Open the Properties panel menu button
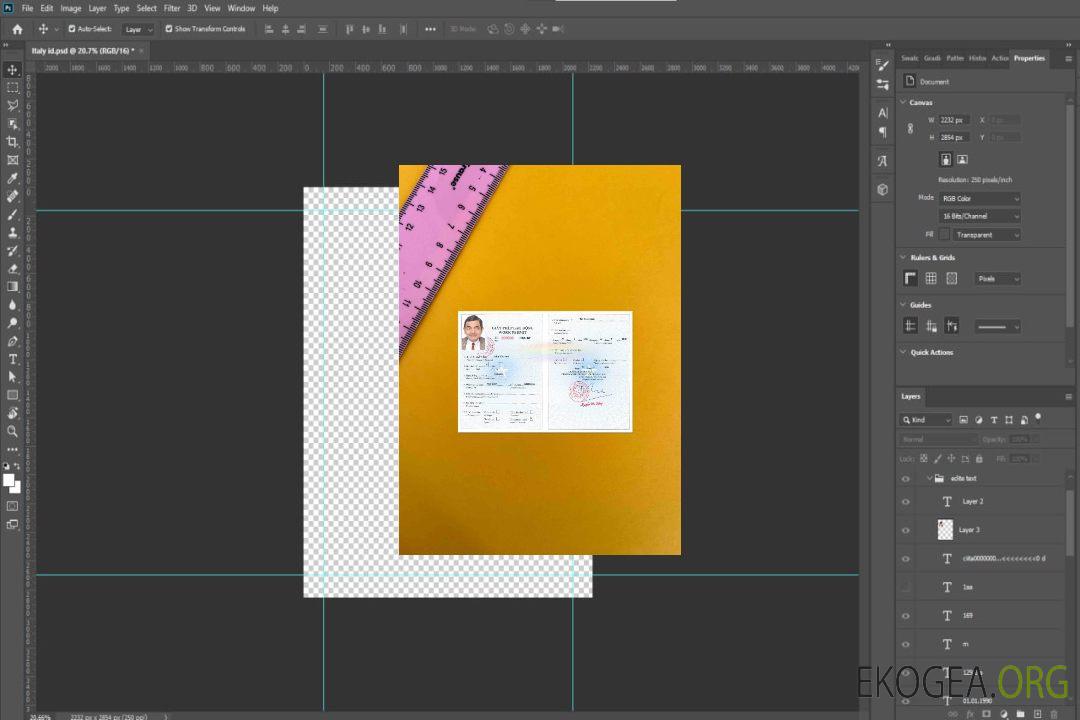The height and width of the screenshot is (720, 1080). tap(1068, 59)
